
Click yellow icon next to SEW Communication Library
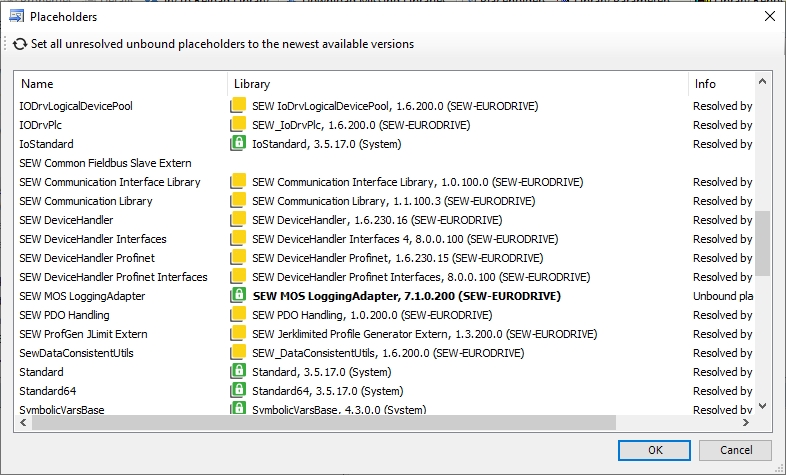[238, 201]
